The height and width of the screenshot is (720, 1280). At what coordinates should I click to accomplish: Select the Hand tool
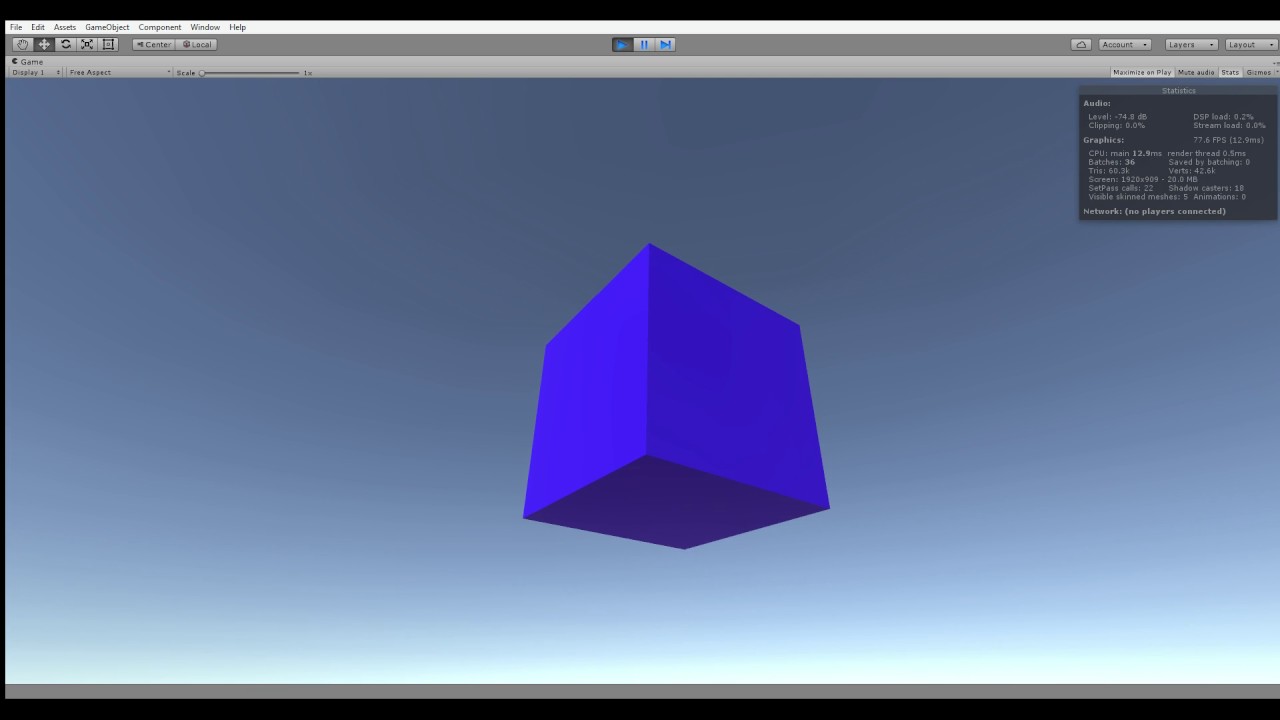click(x=22, y=44)
